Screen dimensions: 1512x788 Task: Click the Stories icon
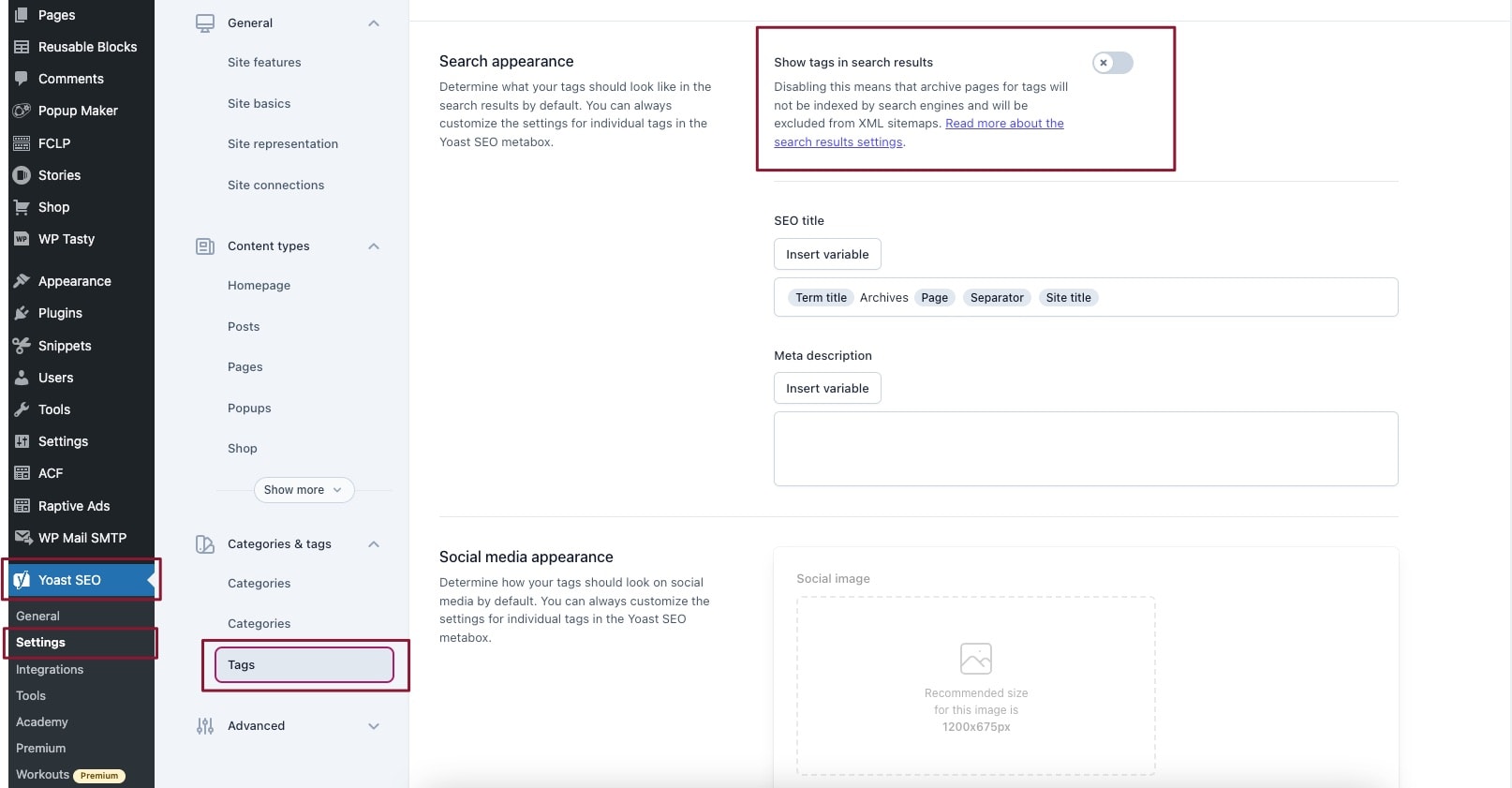point(22,175)
